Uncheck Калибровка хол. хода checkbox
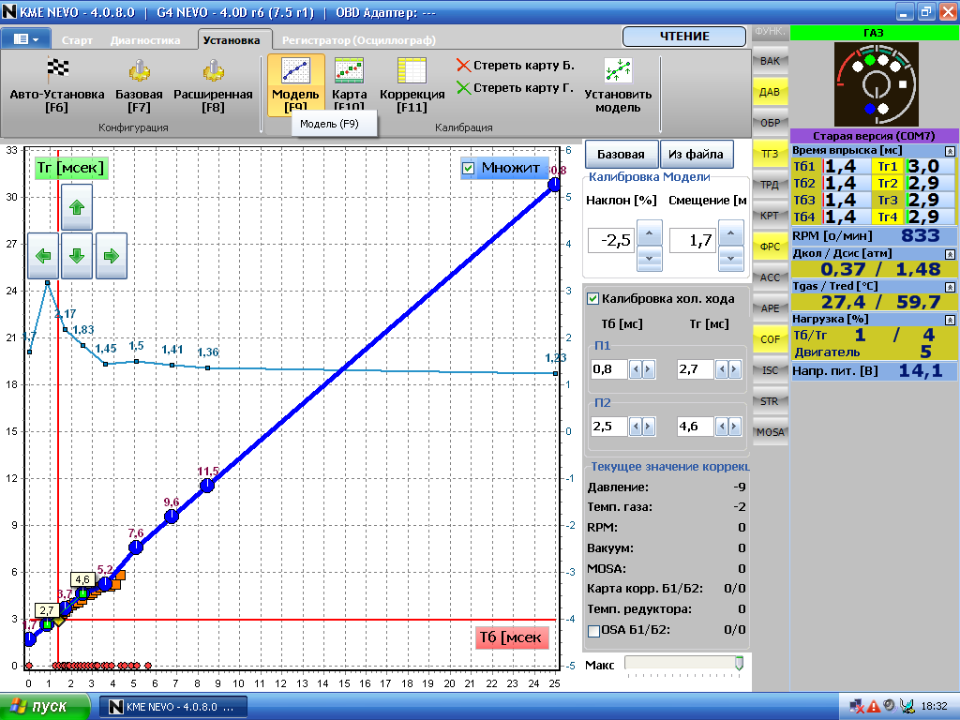This screenshot has width=960, height=720. [593, 298]
